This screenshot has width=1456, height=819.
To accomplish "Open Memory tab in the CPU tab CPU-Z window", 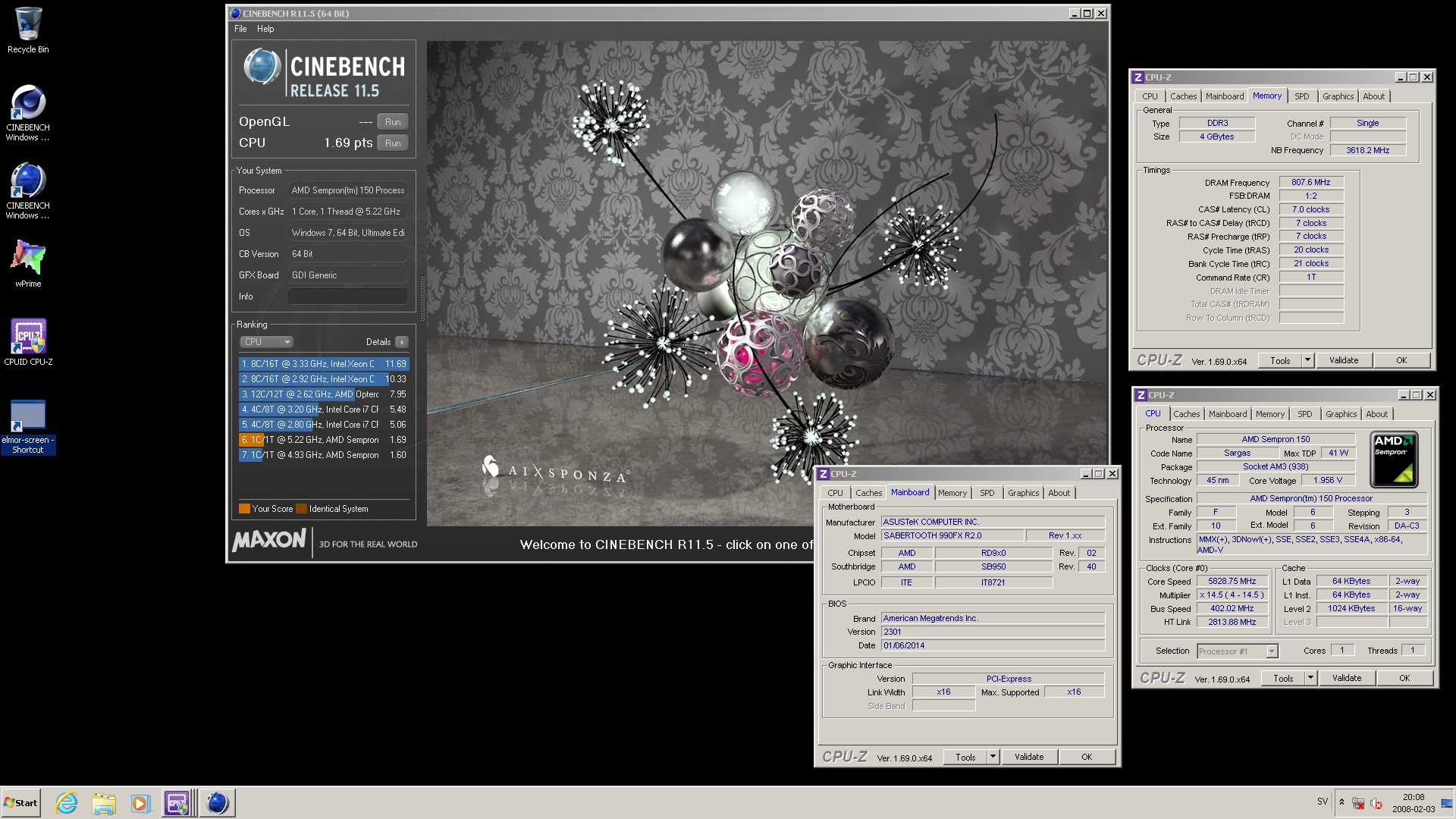I will (1269, 414).
